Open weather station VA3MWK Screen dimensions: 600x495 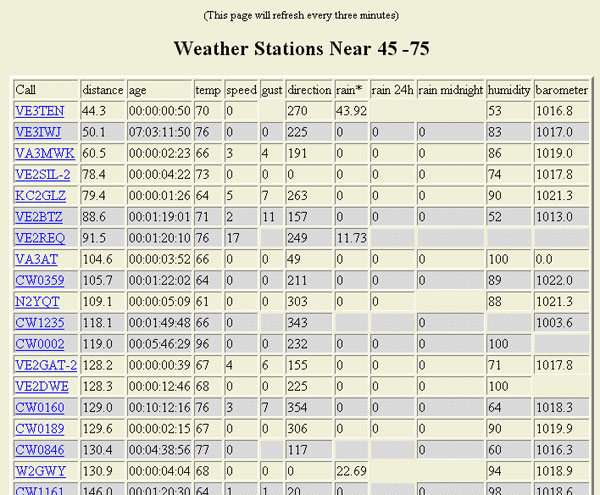(45, 153)
